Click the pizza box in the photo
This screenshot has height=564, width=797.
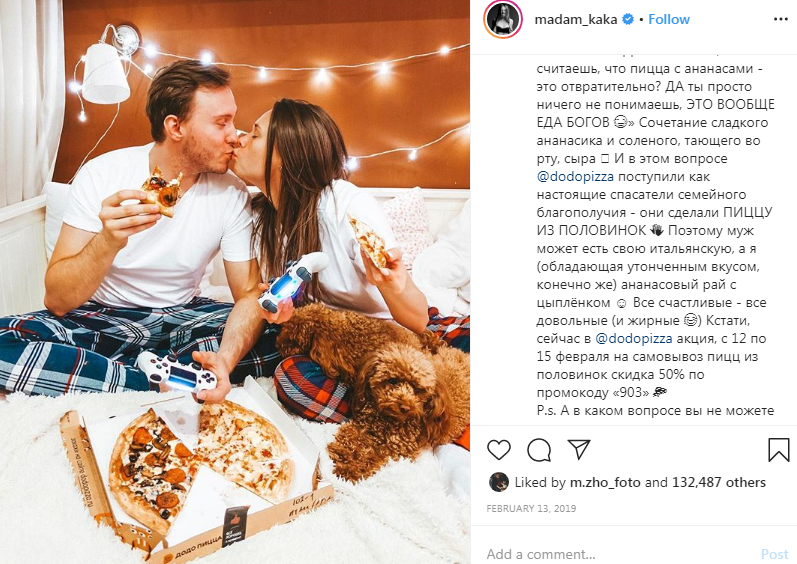pos(196,473)
